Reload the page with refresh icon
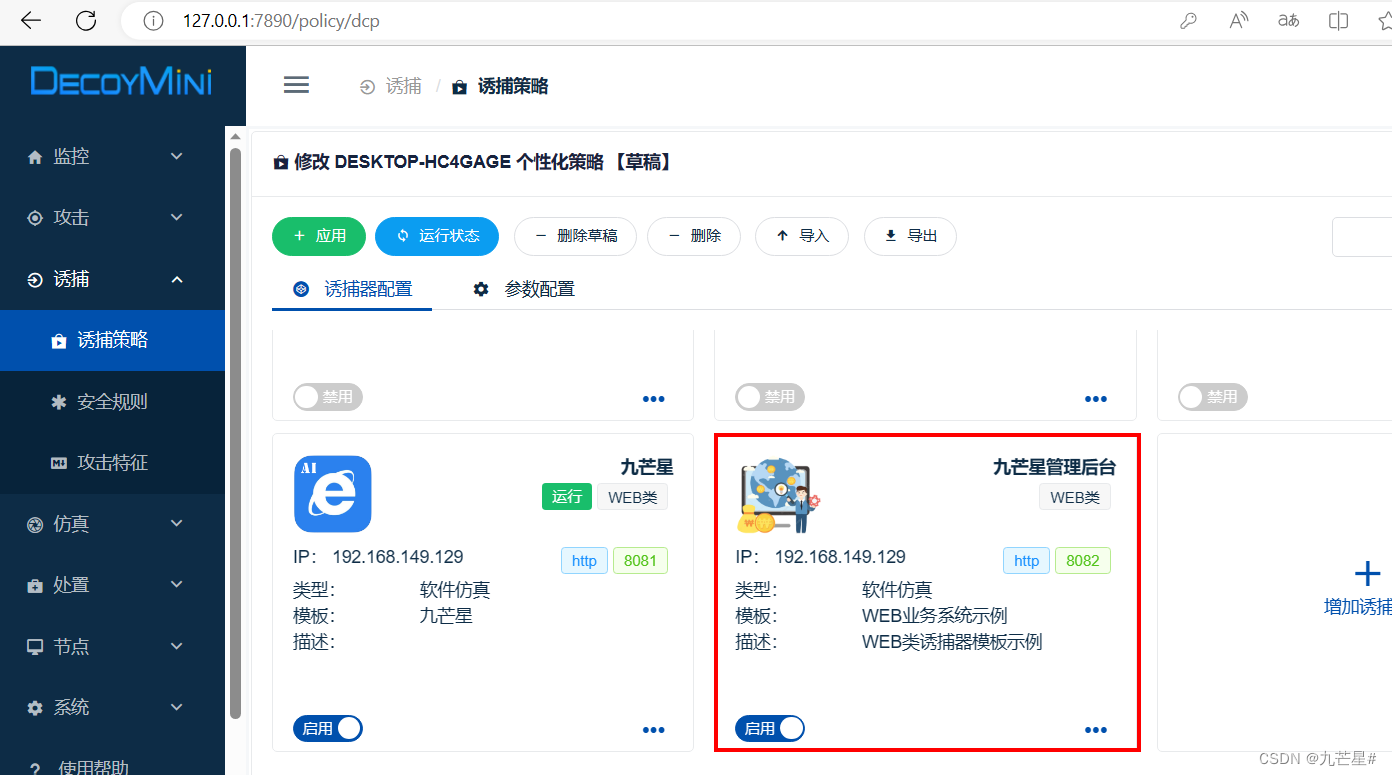Image resolution: width=1392 pixels, height=775 pixels. click(x=87, y=21)
